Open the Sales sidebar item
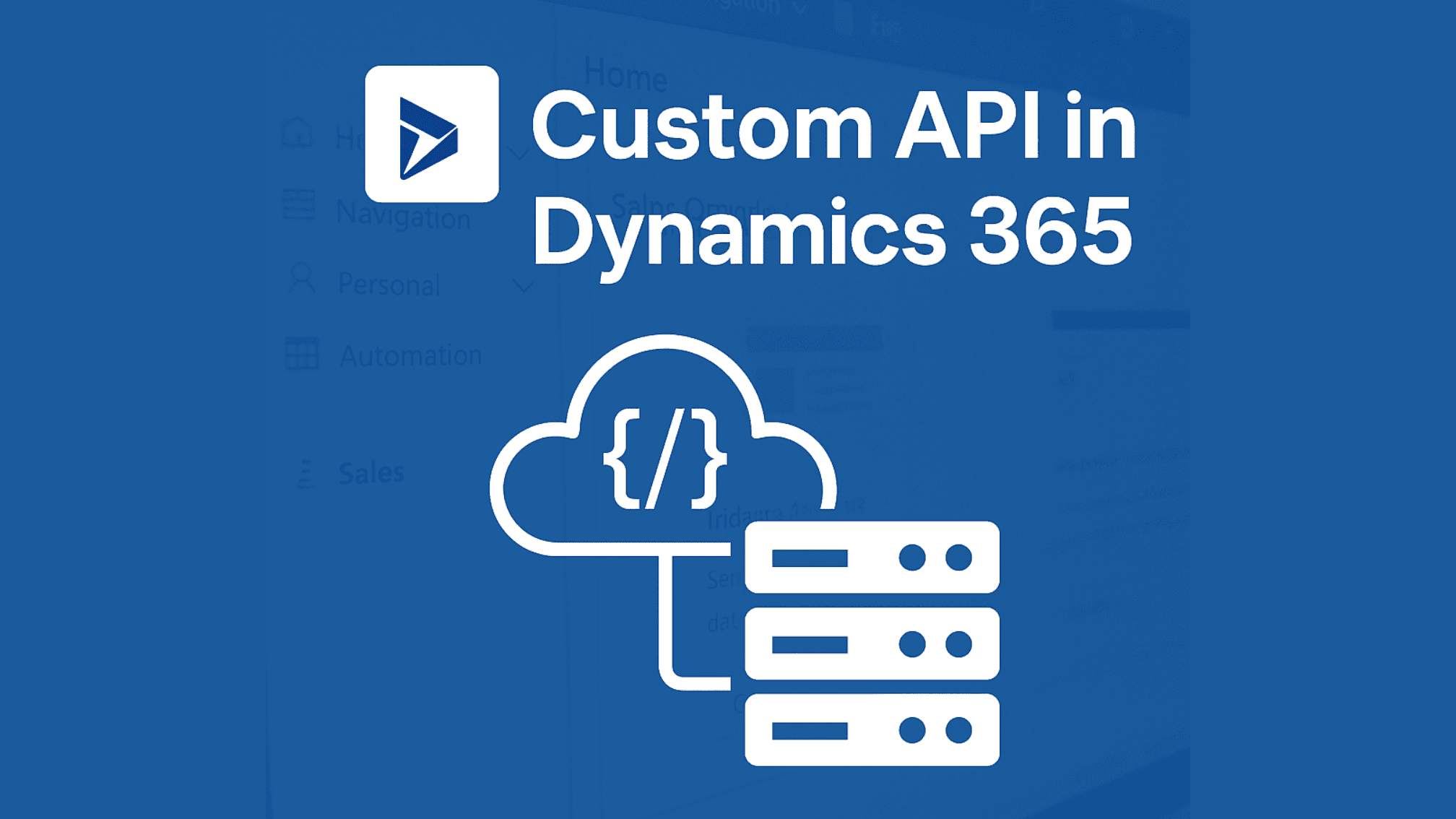The height and width of the screenshot is (819, 1456). 371,473
